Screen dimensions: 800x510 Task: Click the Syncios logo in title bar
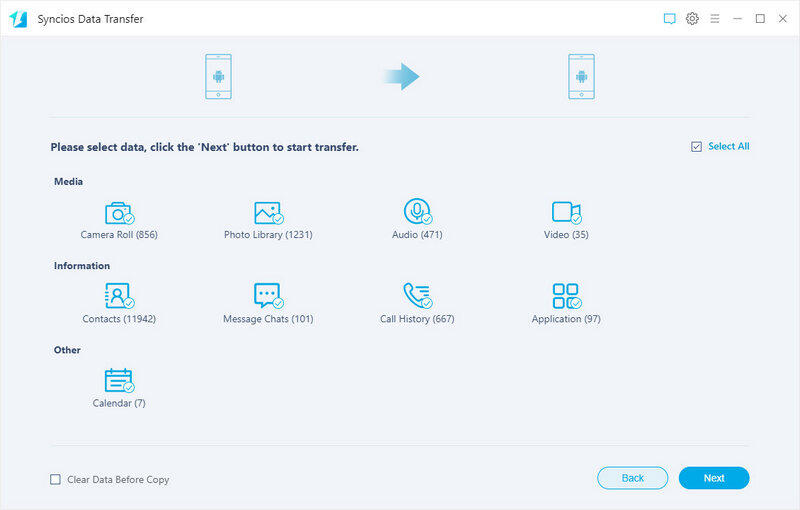click(18, 19)
